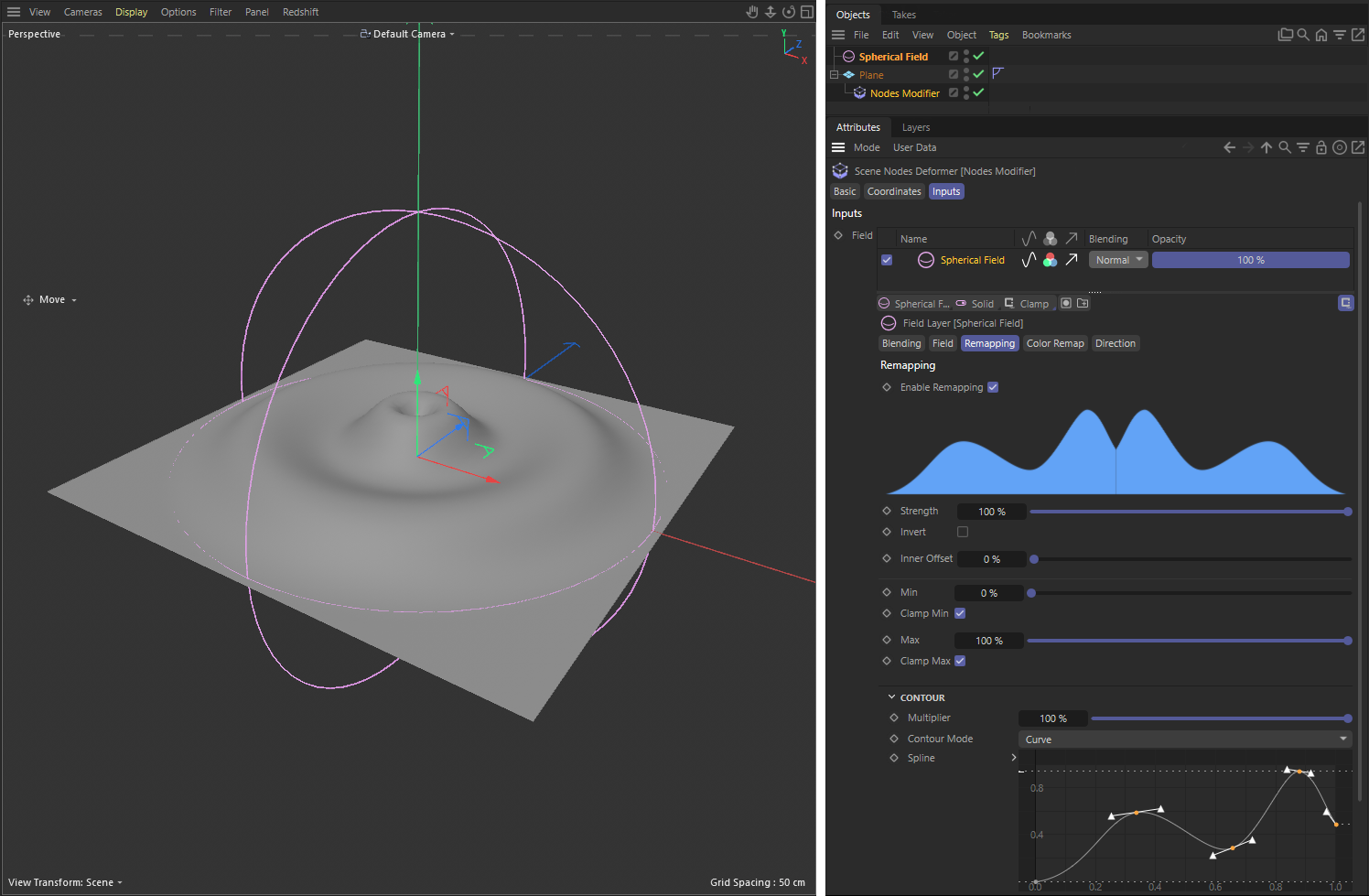Uncheck Clamp Min
The height and width of the screenshot is (896, 1369).
960,613
